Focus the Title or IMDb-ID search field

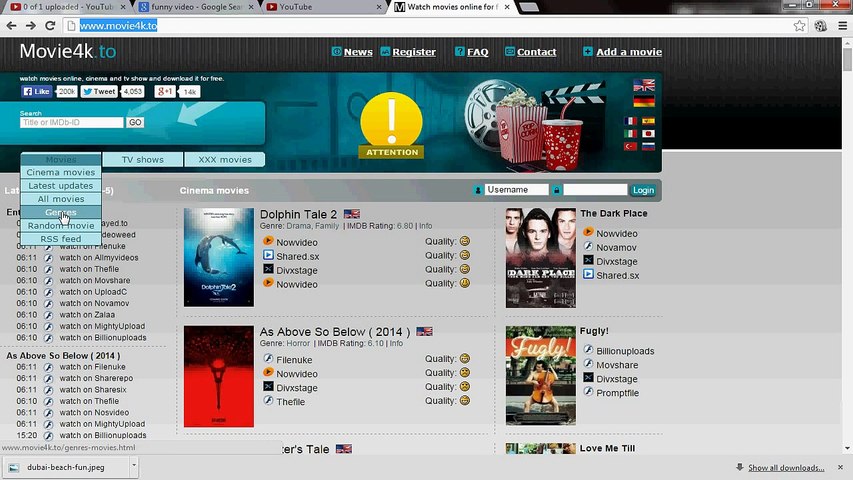72,122
